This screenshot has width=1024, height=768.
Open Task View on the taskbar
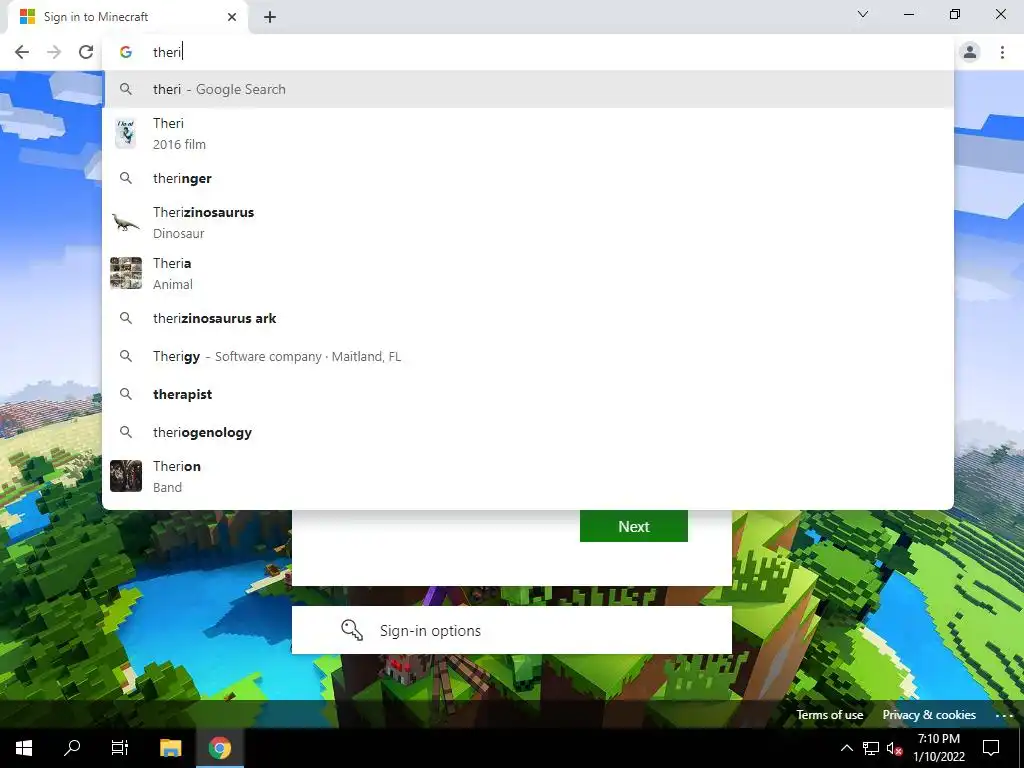coord(120,748)
